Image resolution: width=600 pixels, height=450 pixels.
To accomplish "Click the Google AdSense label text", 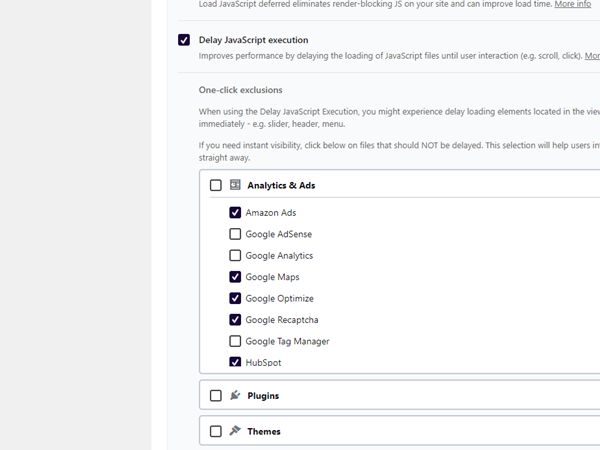I will [x=279, y=234].
